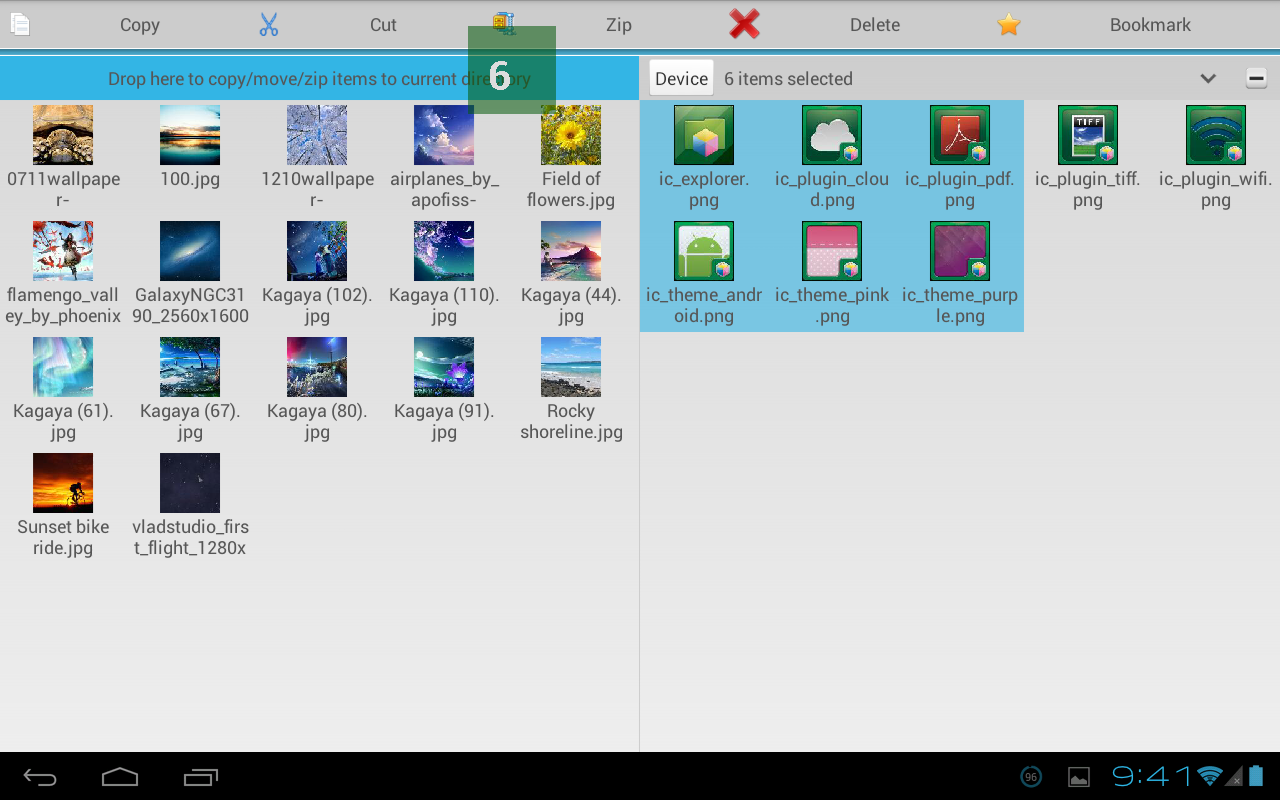Screen dimensions: 1280x800
Task: Open the Sunset bike ride.jpg thumbnail
Action: click(63, 483)
